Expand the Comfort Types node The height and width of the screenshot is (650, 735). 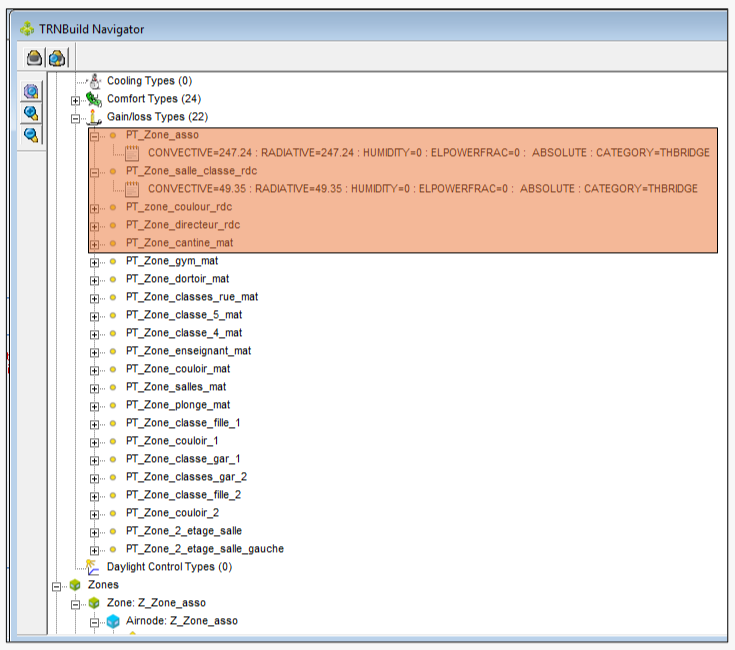tap(75, 99)
